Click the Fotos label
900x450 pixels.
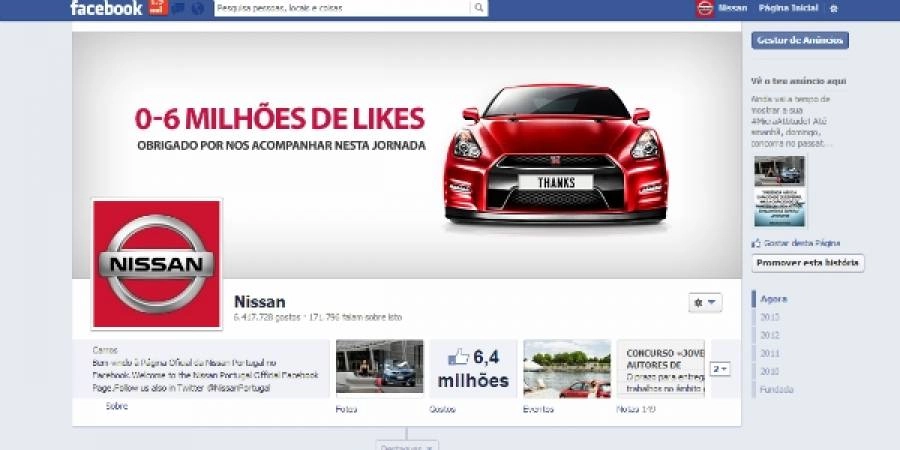(346, 409)
